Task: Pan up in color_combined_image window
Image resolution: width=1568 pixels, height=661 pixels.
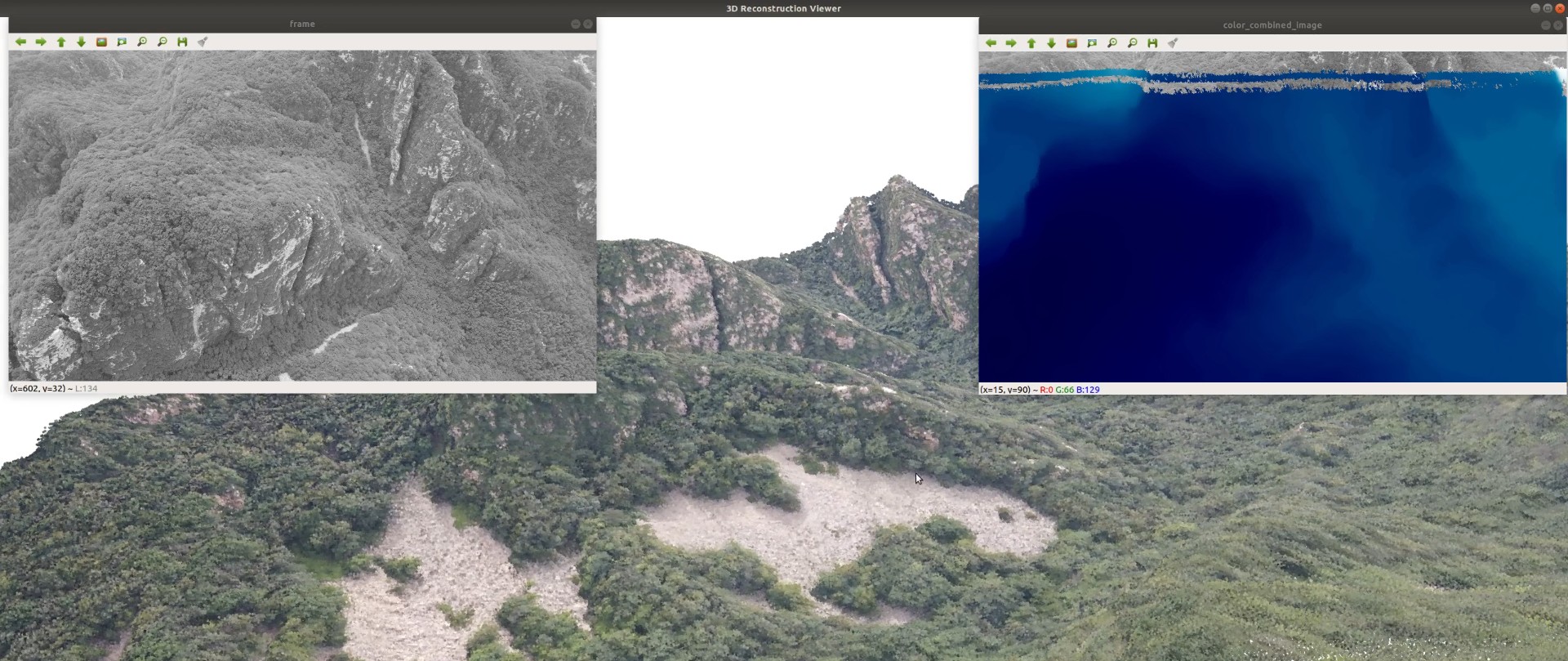Action: 1031,43
